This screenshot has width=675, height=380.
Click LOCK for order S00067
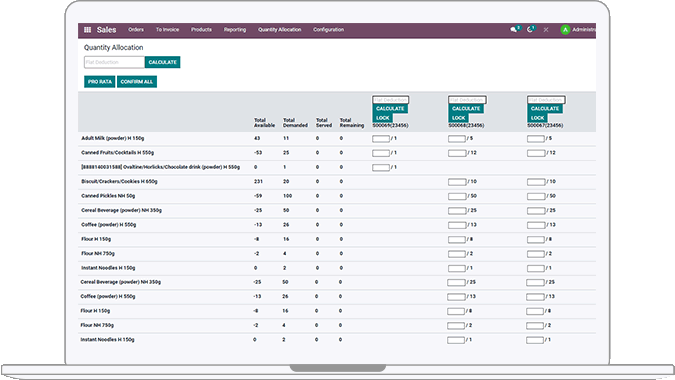[537, 117]
